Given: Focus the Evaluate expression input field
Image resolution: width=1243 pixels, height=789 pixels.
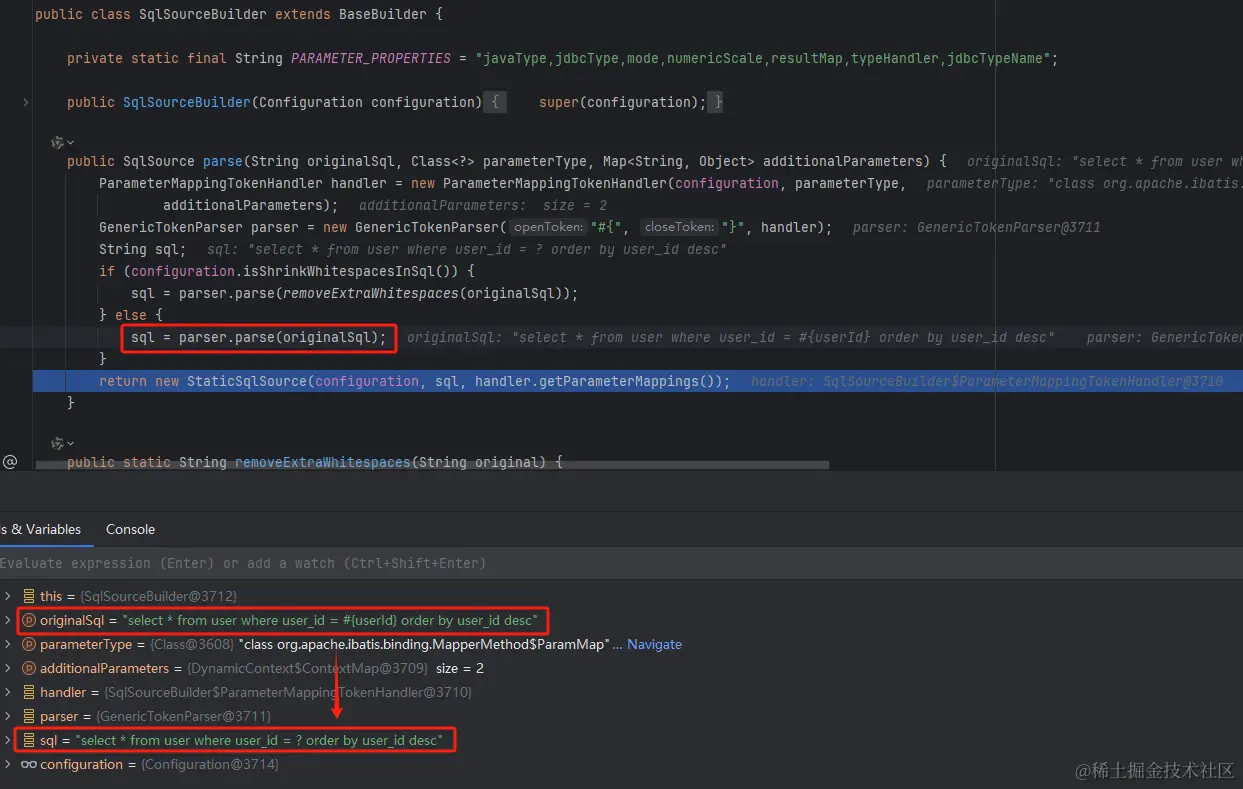Looking at the screenshot, I should [621, 563].
